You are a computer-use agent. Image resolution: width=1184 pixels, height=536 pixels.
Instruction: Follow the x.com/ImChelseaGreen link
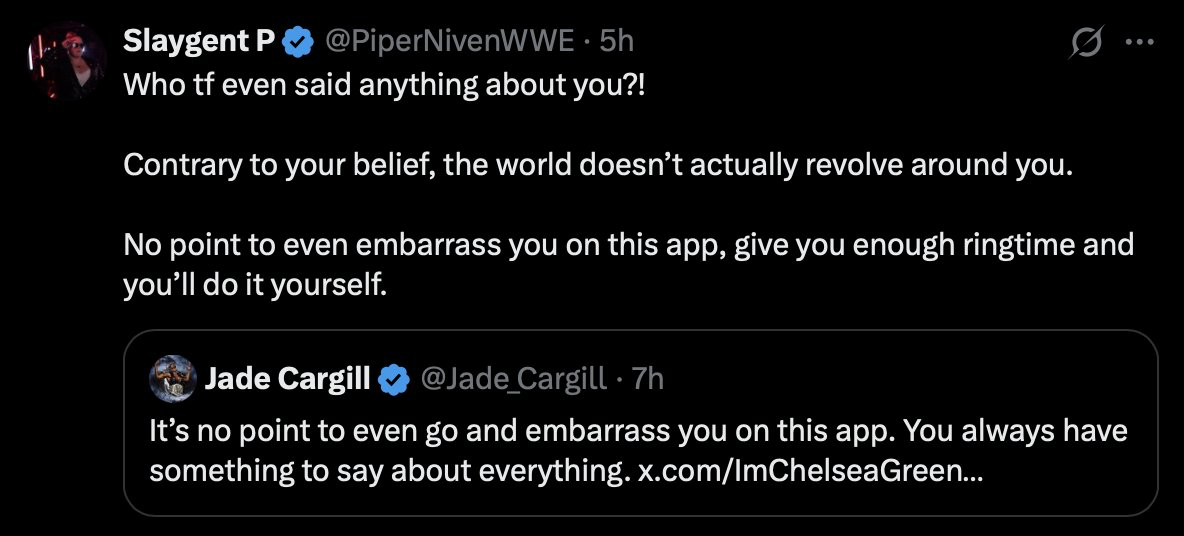810,470
